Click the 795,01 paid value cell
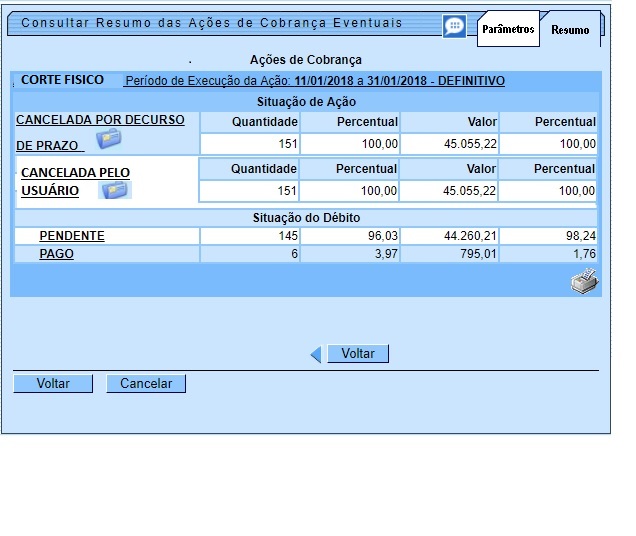 449,254
